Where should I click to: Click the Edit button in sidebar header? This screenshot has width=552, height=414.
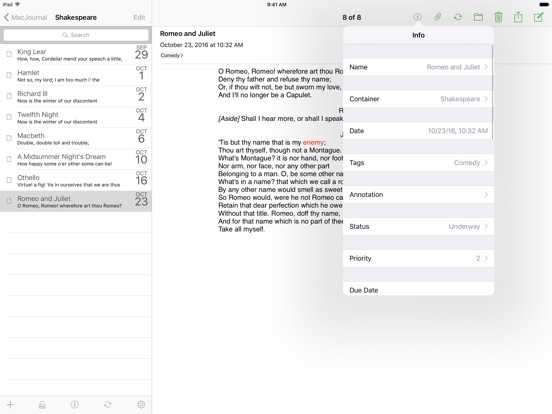point(139,17)
